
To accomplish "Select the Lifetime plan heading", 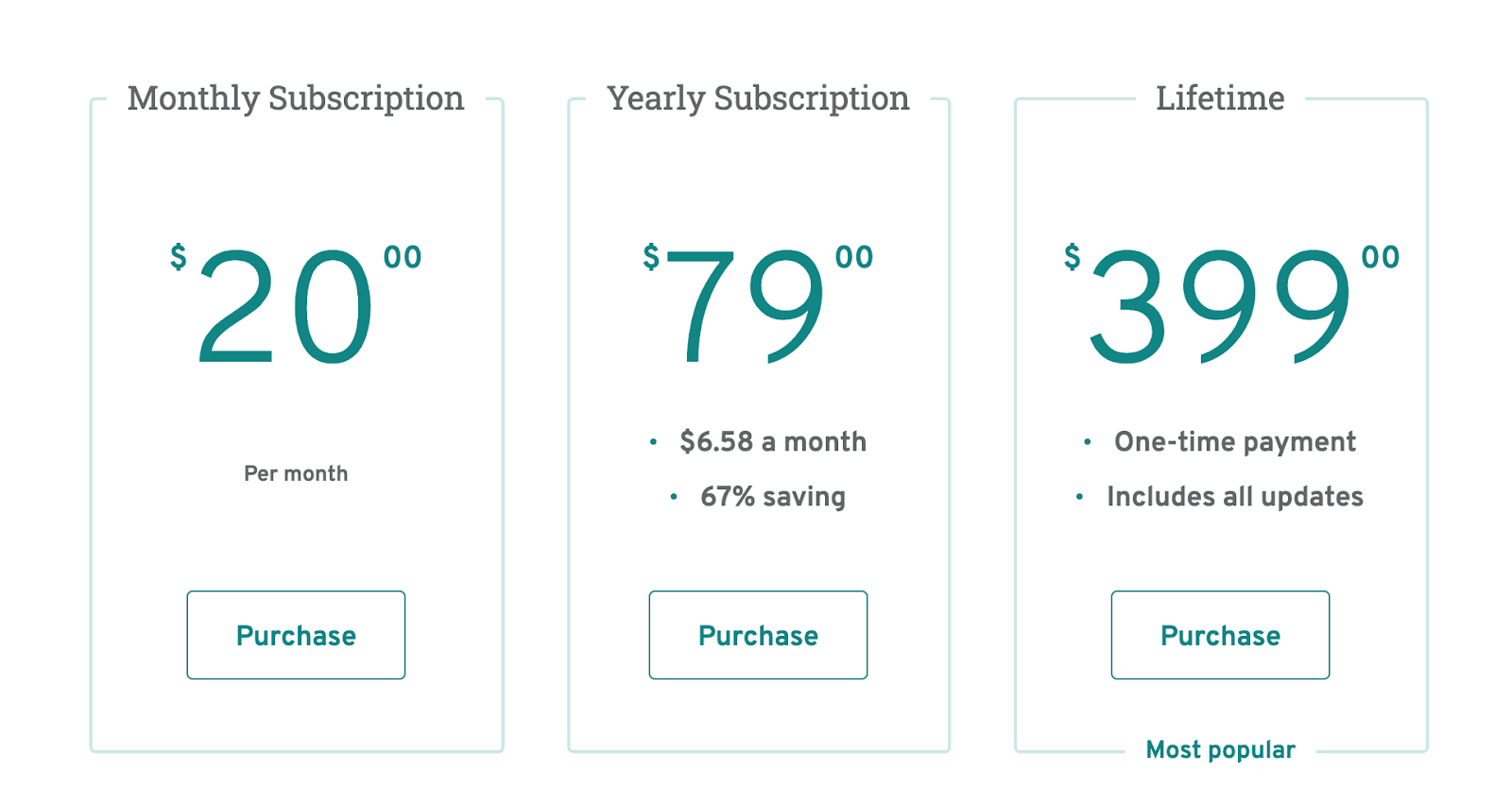I will (x=1220, y=98).
